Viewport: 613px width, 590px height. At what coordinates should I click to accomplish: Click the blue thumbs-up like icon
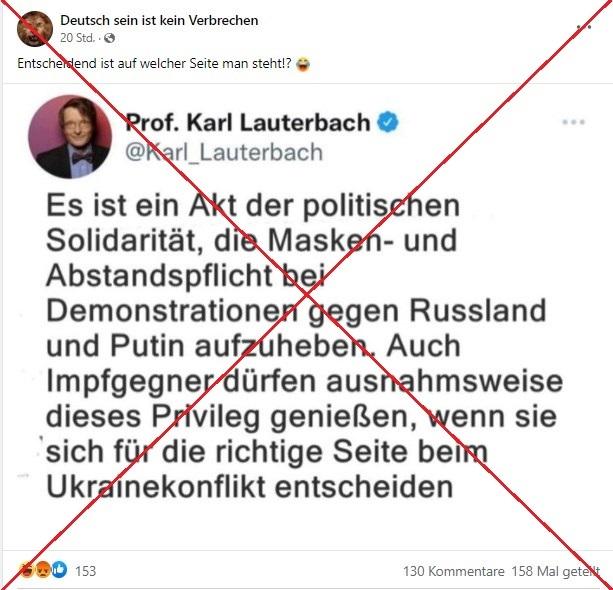point(59,570)
